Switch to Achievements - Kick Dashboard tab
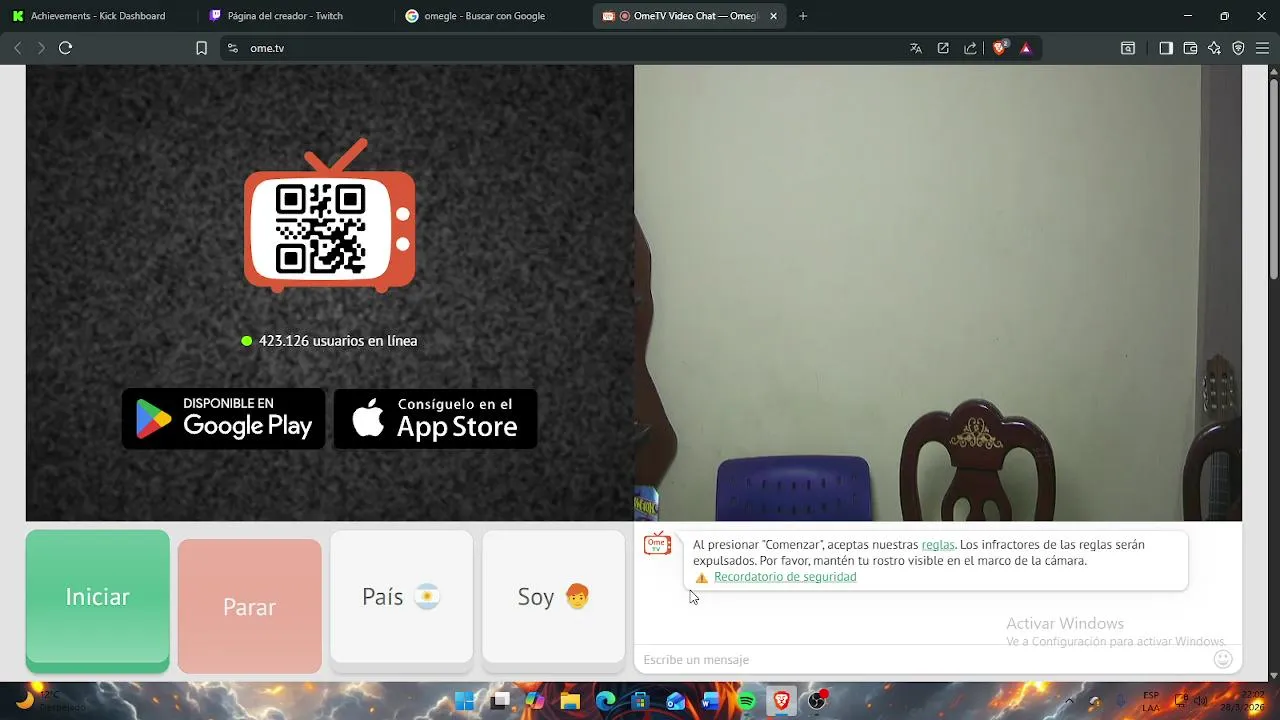This screenshot has height=720, width=1280. pyautogui.click(x=97, y=16)
